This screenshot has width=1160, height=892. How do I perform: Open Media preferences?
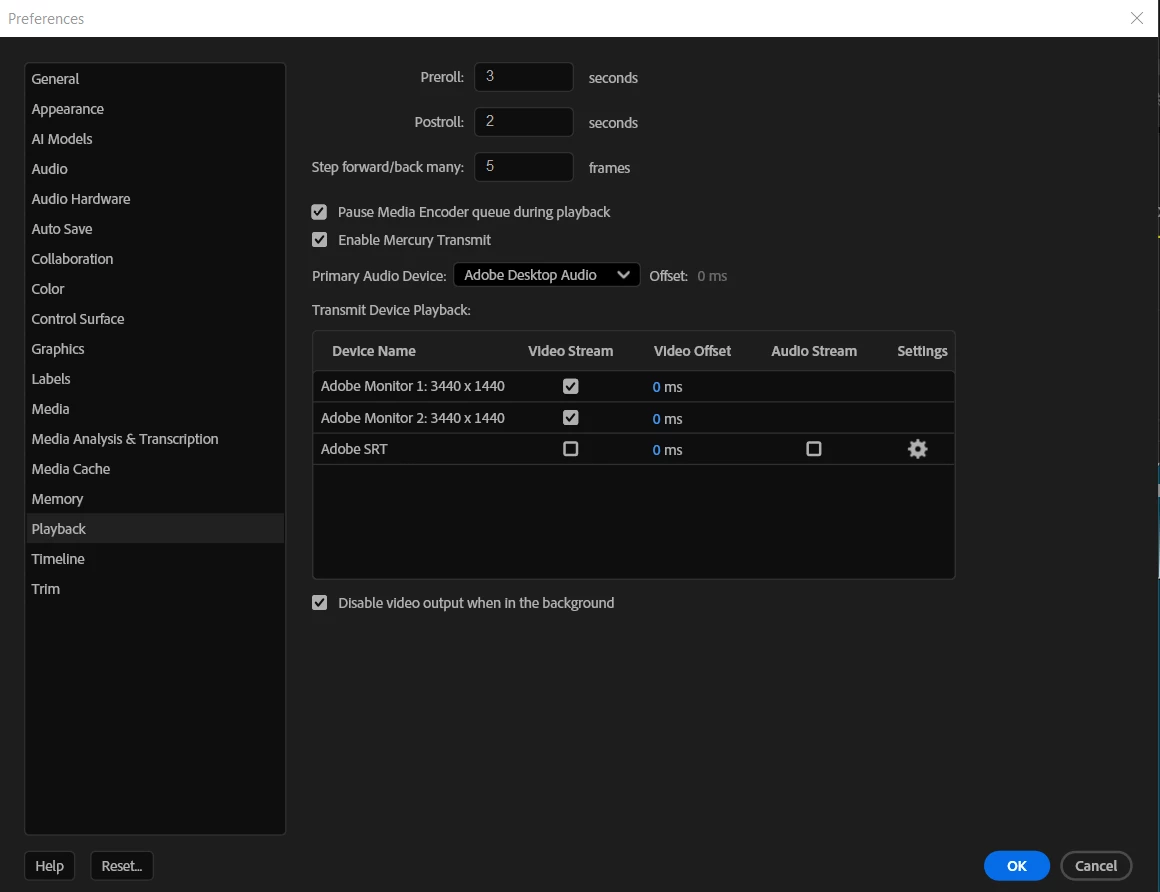155,409
